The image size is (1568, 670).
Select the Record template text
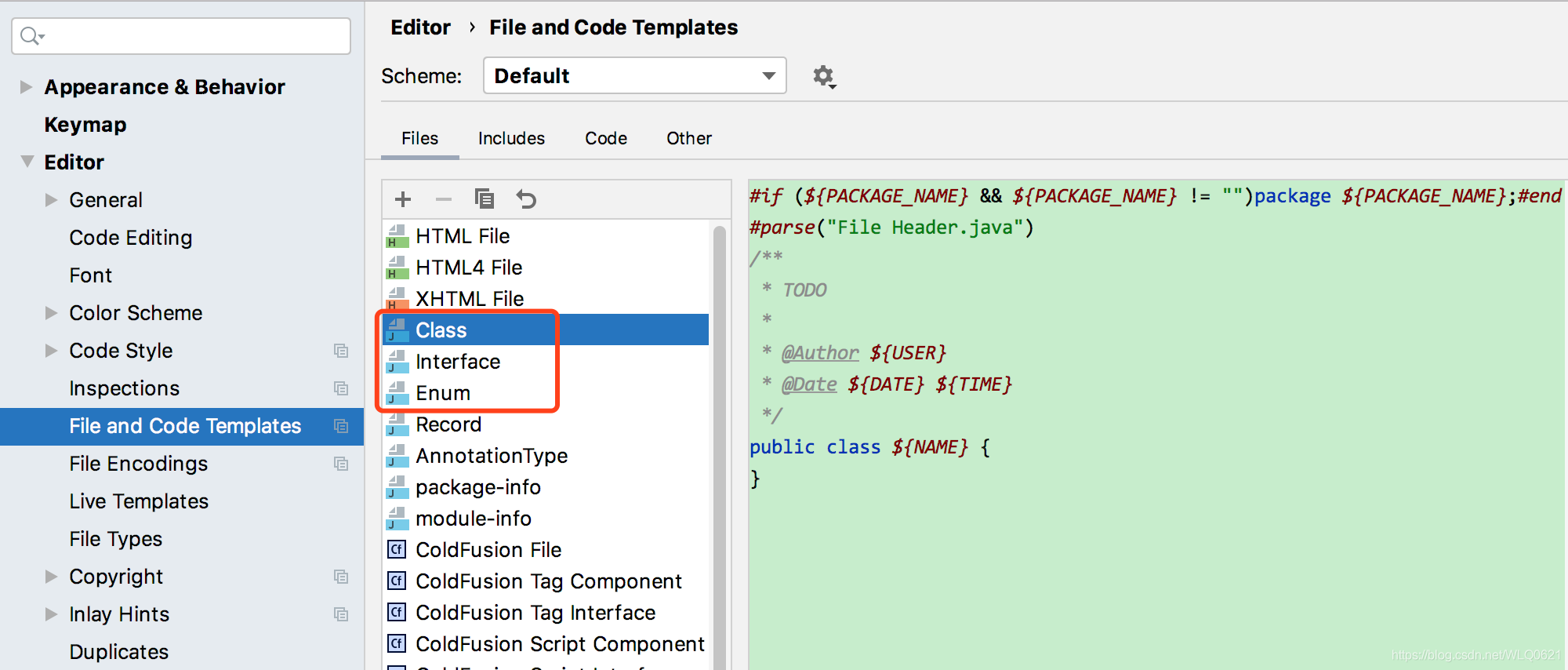pos(448,424)
